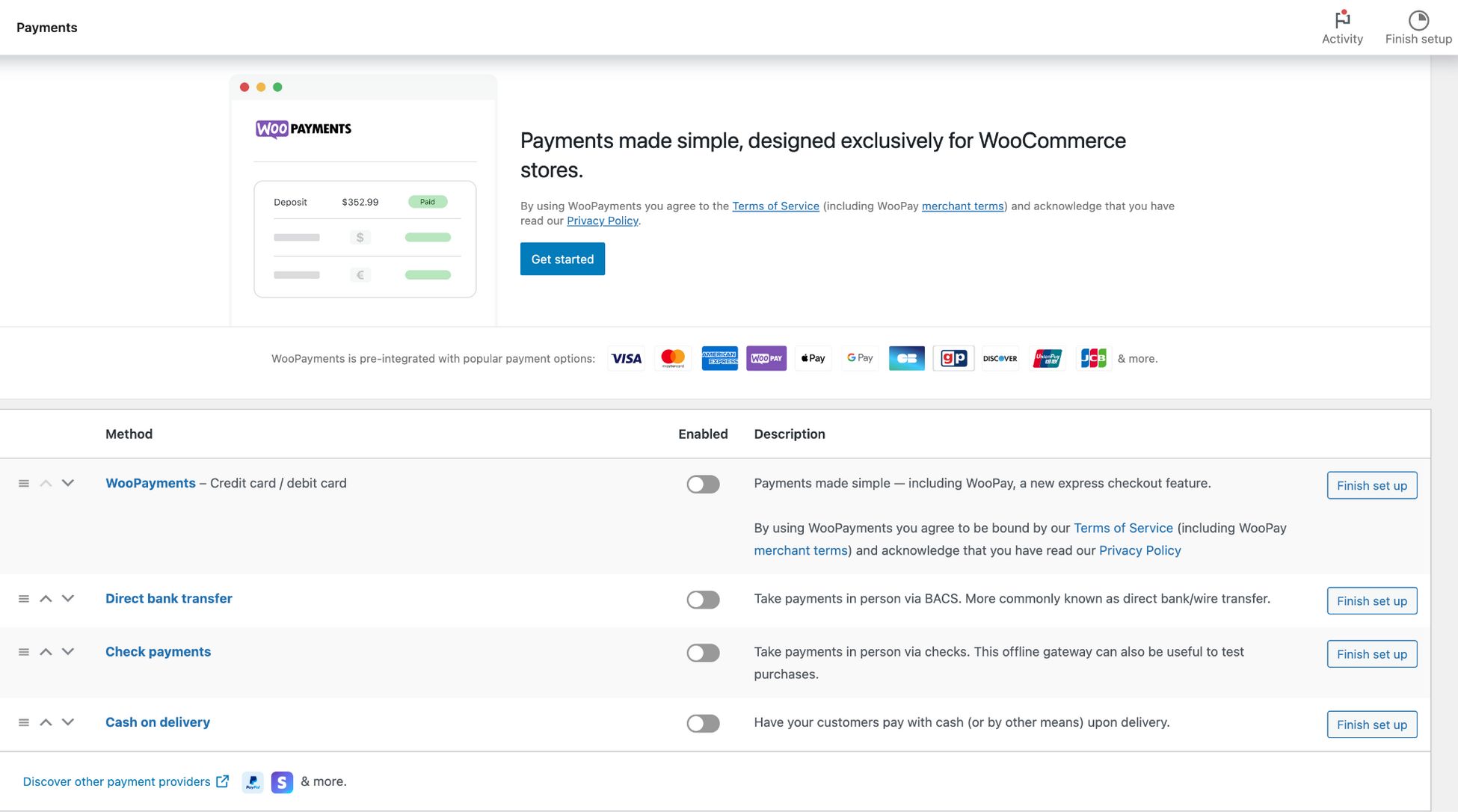This screenshot has height=812, width=1458.
Task: Click the JCB card logo
Action: coord(1093,358)
